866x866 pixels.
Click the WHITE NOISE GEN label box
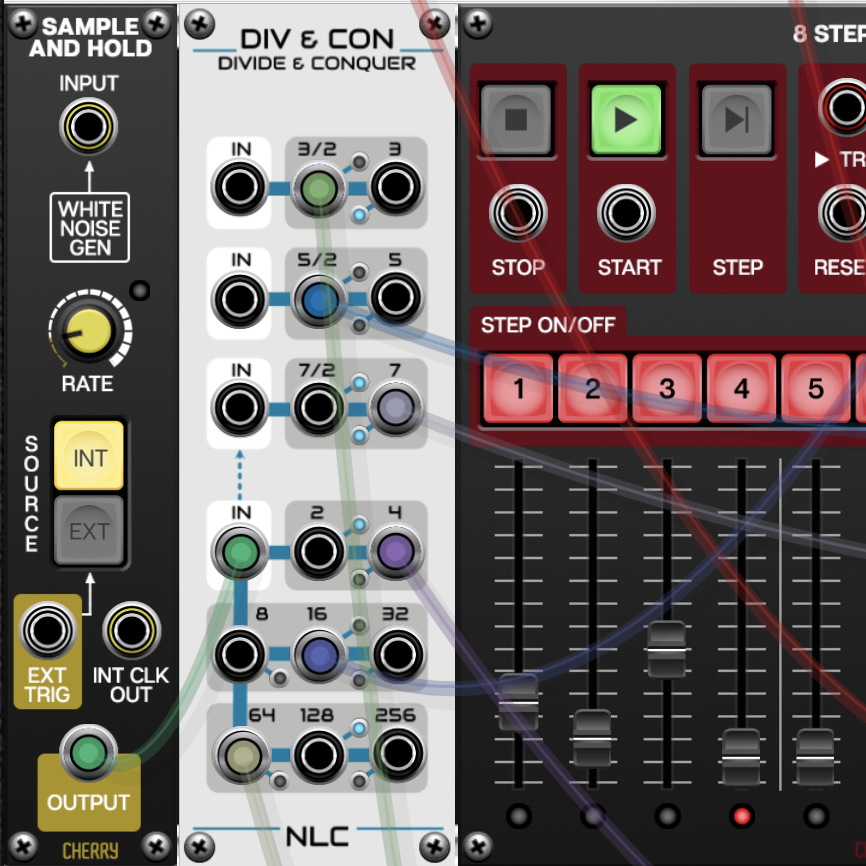89,227
